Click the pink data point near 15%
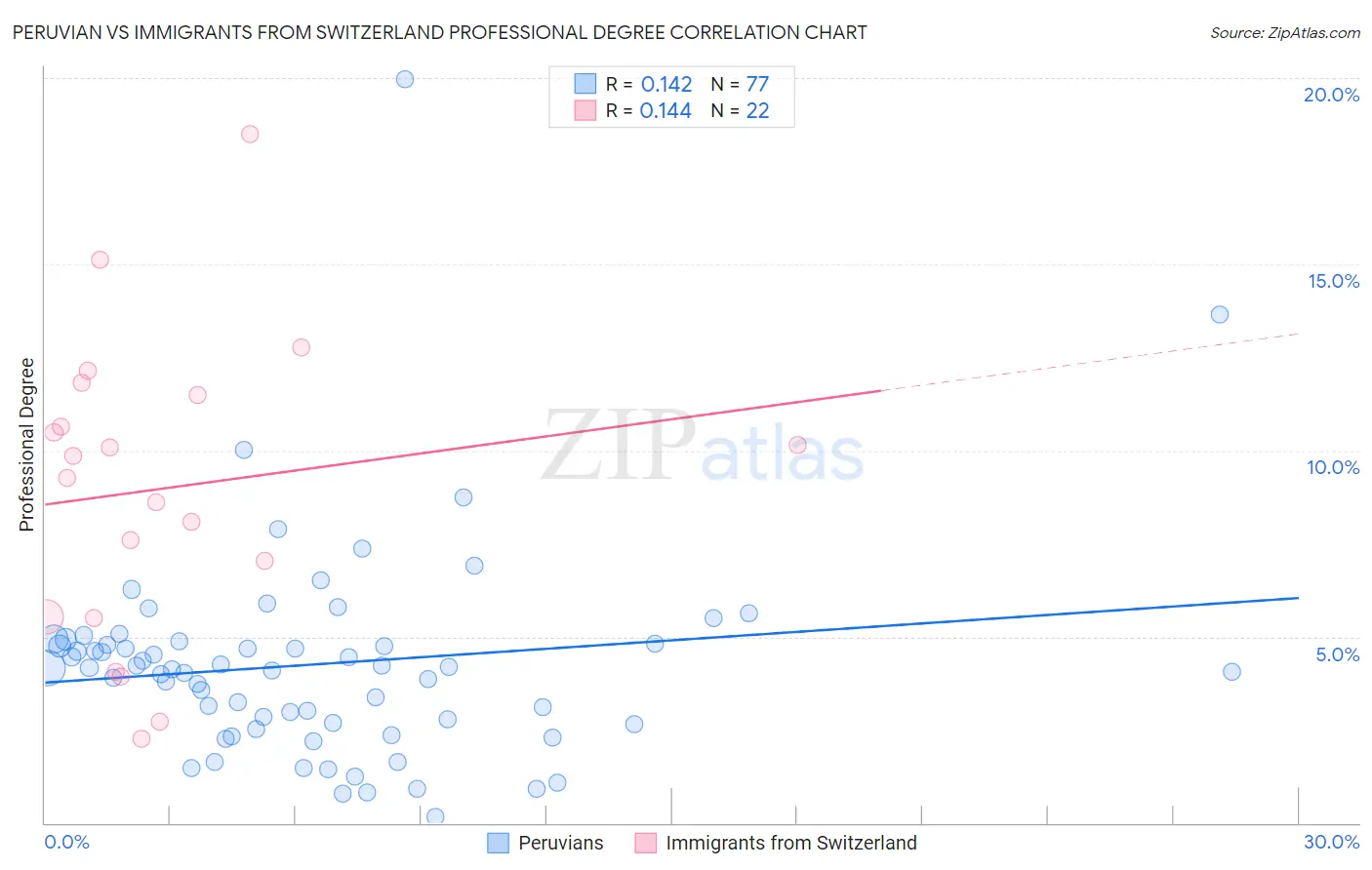 point(100,259)
